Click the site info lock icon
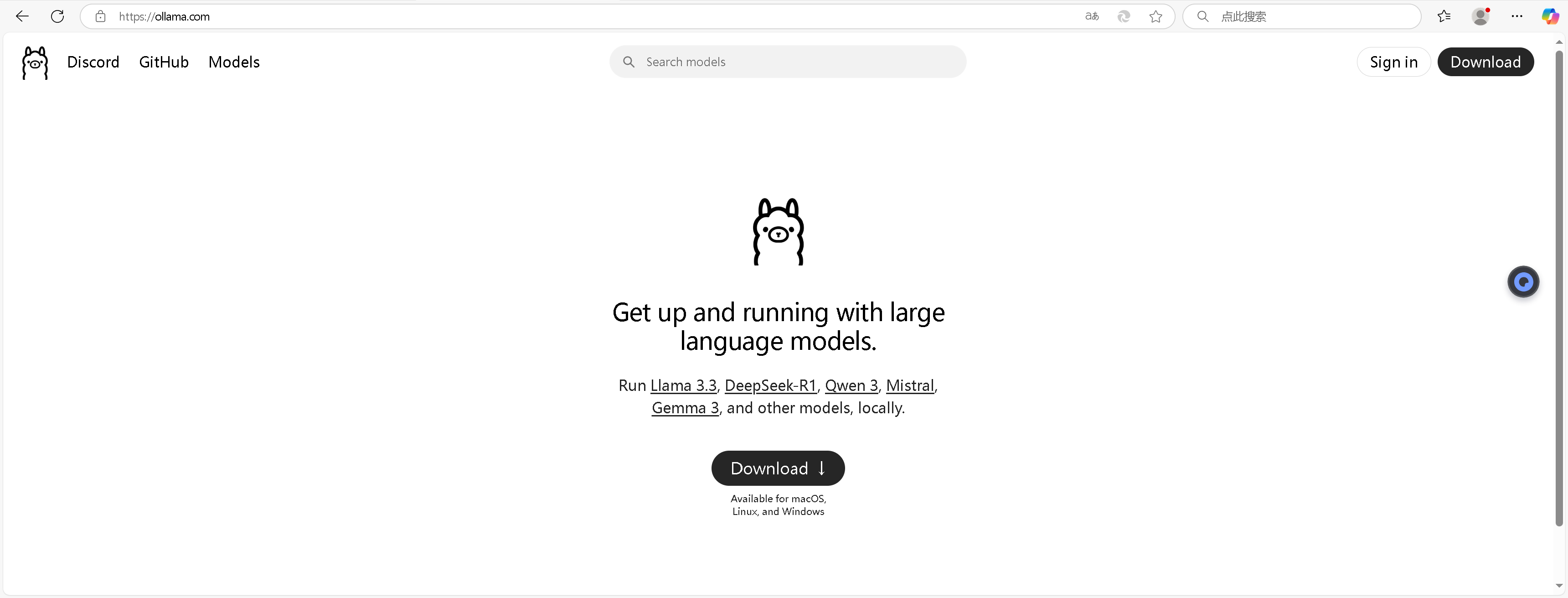This screenshot has height=598, width=1568. [100, 16]
